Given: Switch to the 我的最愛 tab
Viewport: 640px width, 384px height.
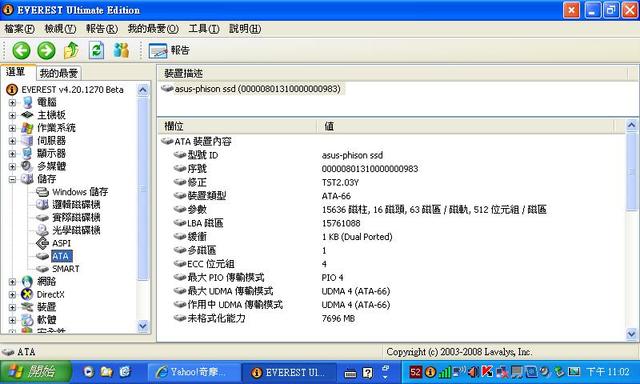Looking at the screenshot, I should 59,73.
